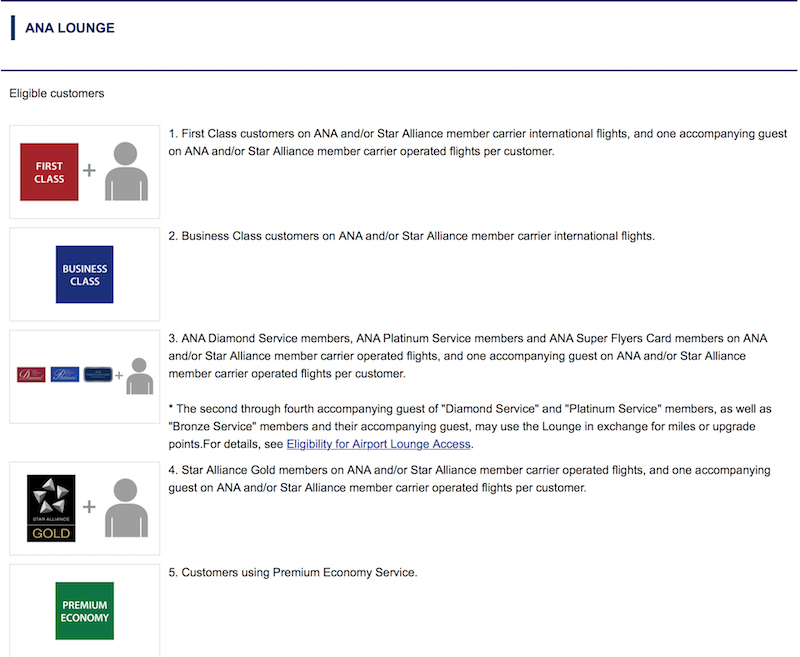Image resolution: width=800 pixels, height=657 pixels.
Task: Click the text starting '1. First Class customers'
Action: pyautogui.click(x=478, y=142)
